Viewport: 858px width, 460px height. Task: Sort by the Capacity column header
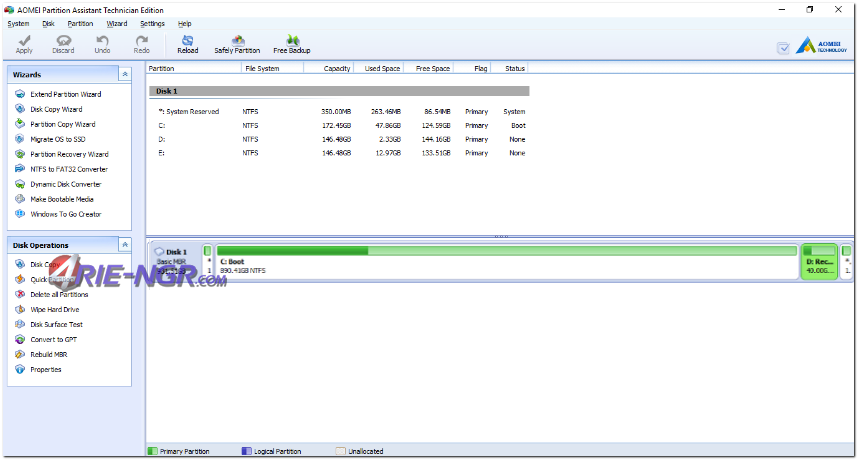[329, 68]
